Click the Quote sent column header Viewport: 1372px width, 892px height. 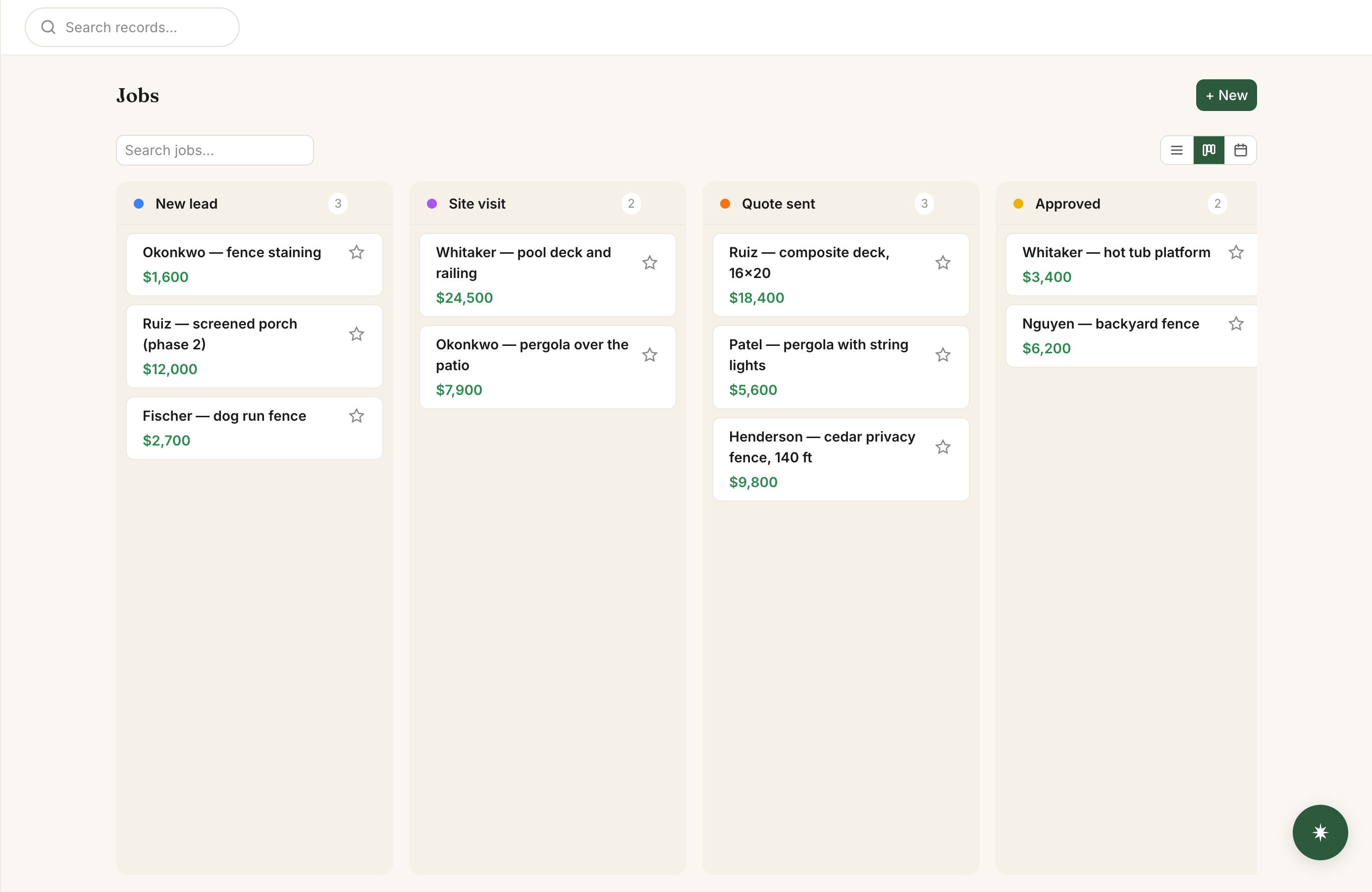pos(841,204)
